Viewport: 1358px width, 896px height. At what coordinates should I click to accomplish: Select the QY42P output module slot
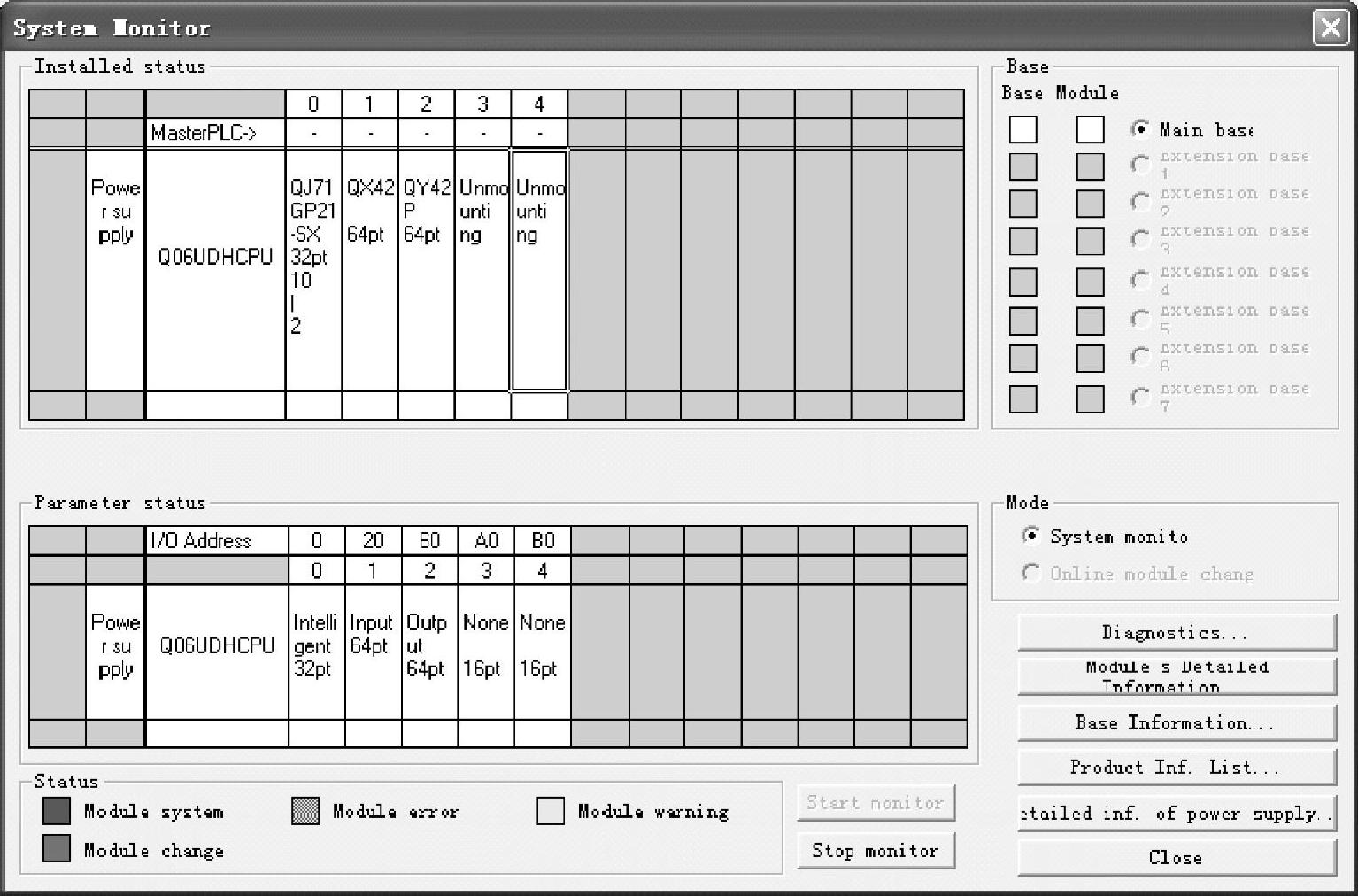coord(426,269)
